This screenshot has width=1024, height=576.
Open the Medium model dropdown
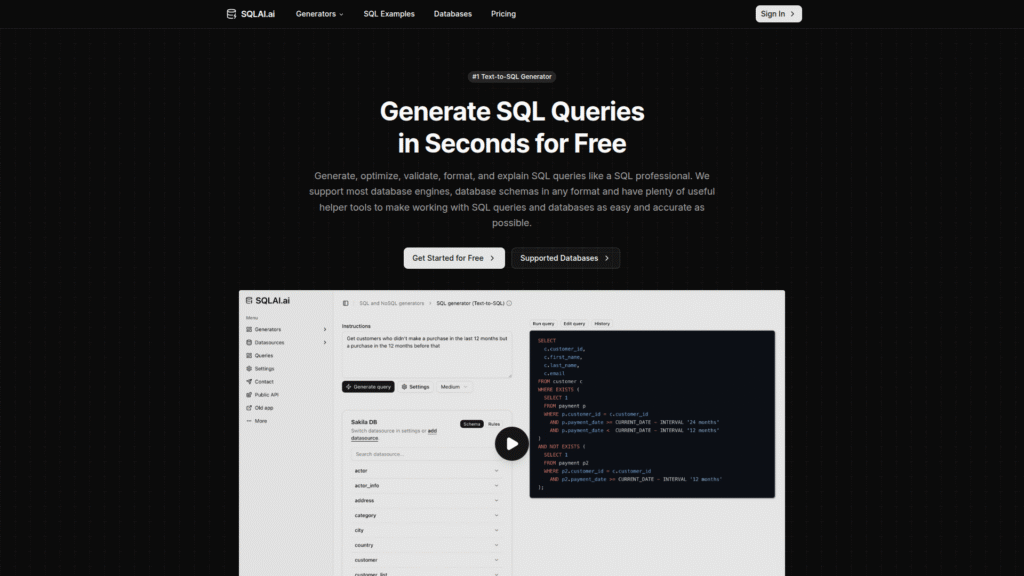tap(454, 387)
